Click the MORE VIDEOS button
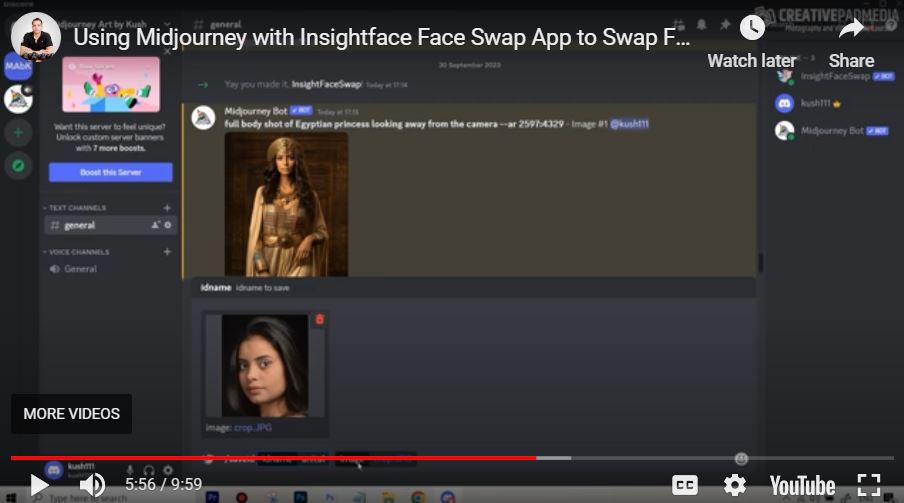This screenshot has height=503, width=904. pos(71,414)
